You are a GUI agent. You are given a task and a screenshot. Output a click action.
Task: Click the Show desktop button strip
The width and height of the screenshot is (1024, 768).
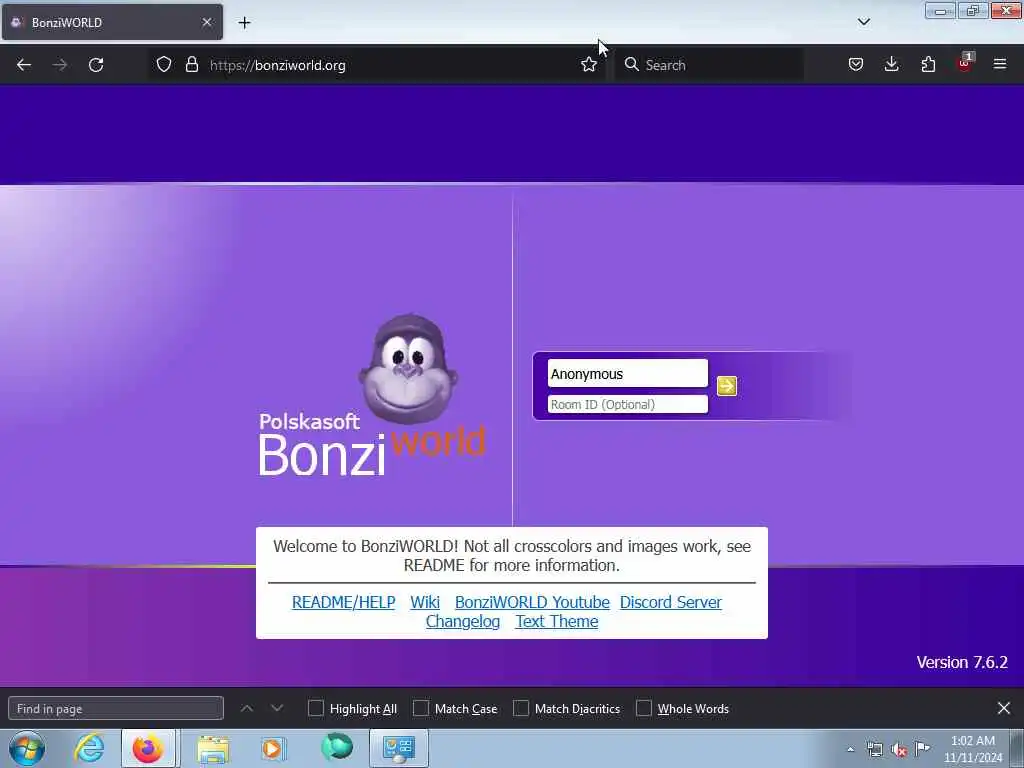coord(1017,748)
